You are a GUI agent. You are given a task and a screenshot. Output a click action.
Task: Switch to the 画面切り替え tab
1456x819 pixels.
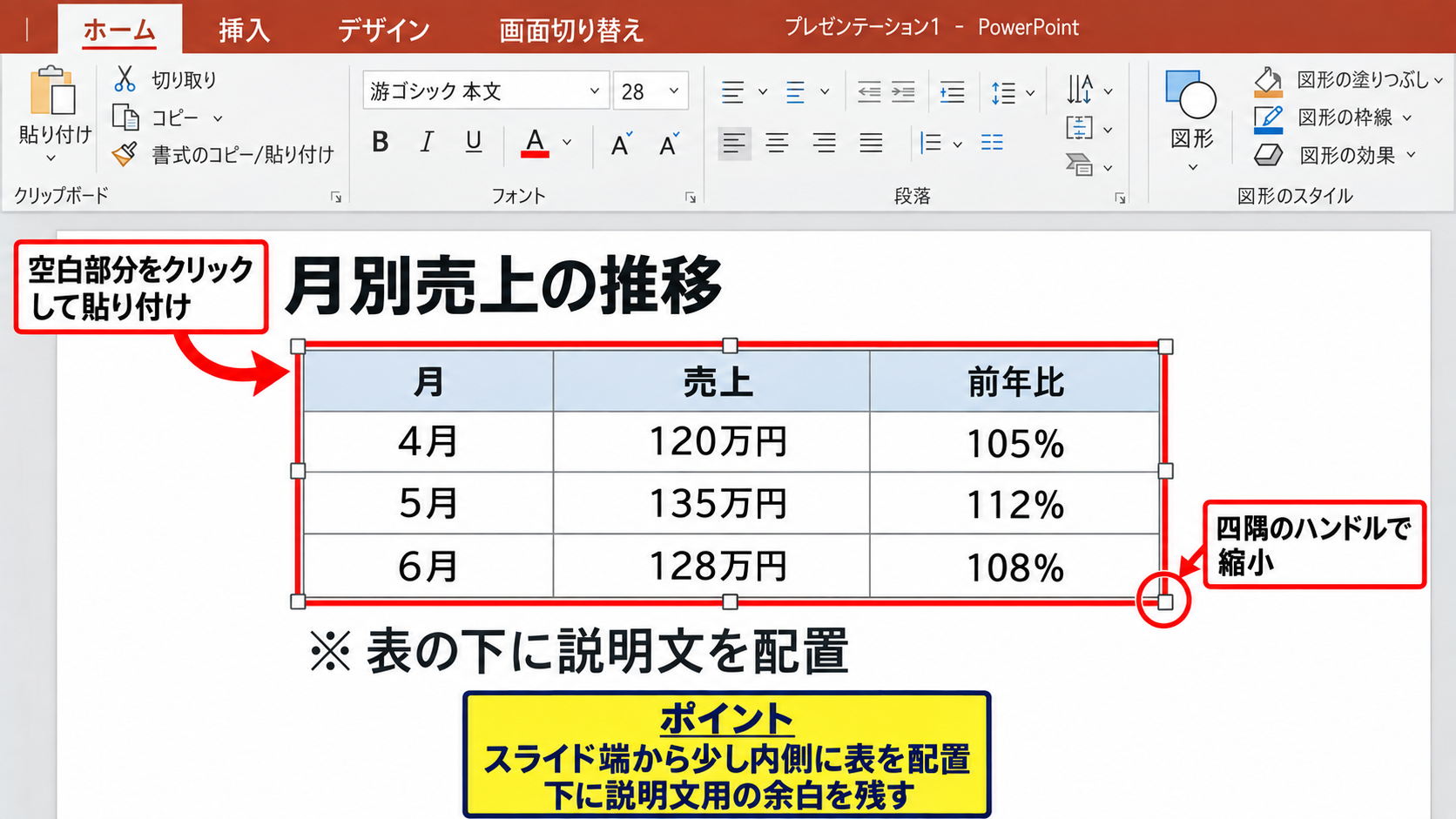click(x=571, y=30)
